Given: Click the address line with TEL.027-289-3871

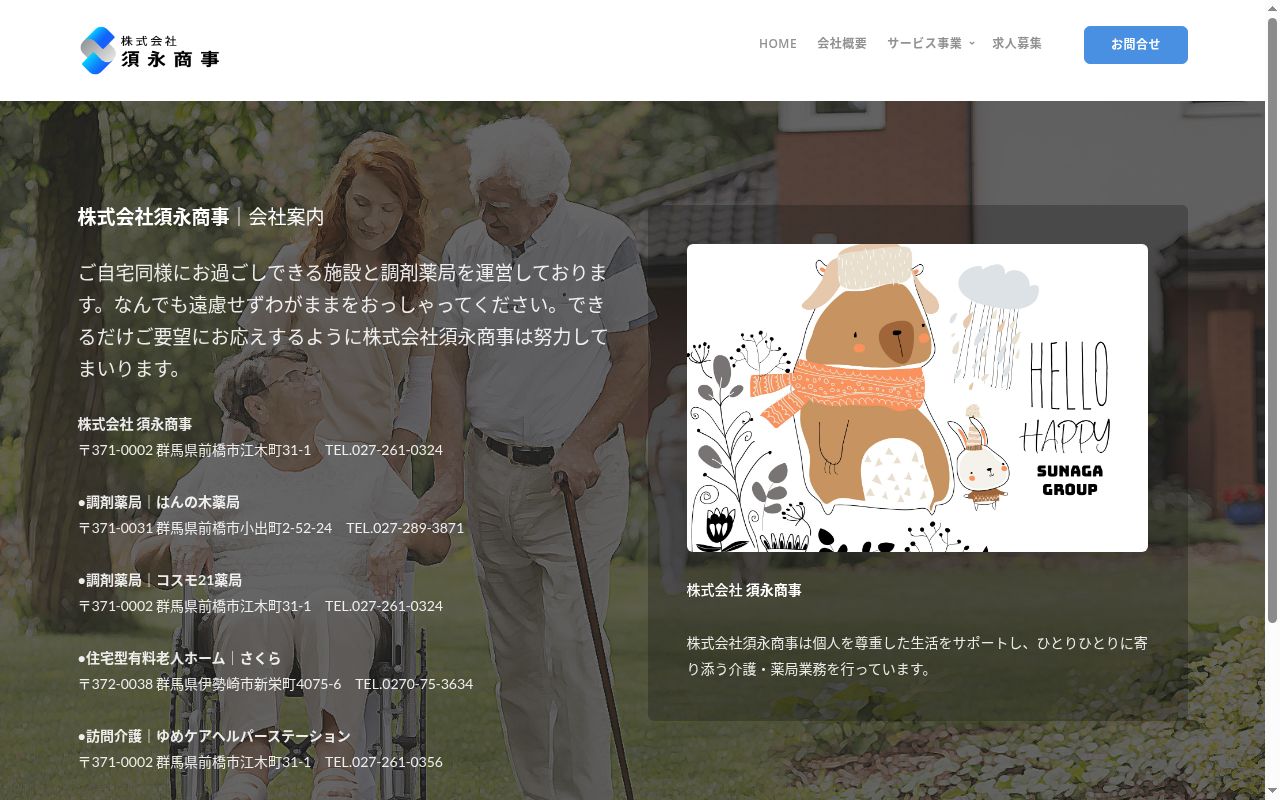Looking at the screenshot, I should tap(271, 527).
